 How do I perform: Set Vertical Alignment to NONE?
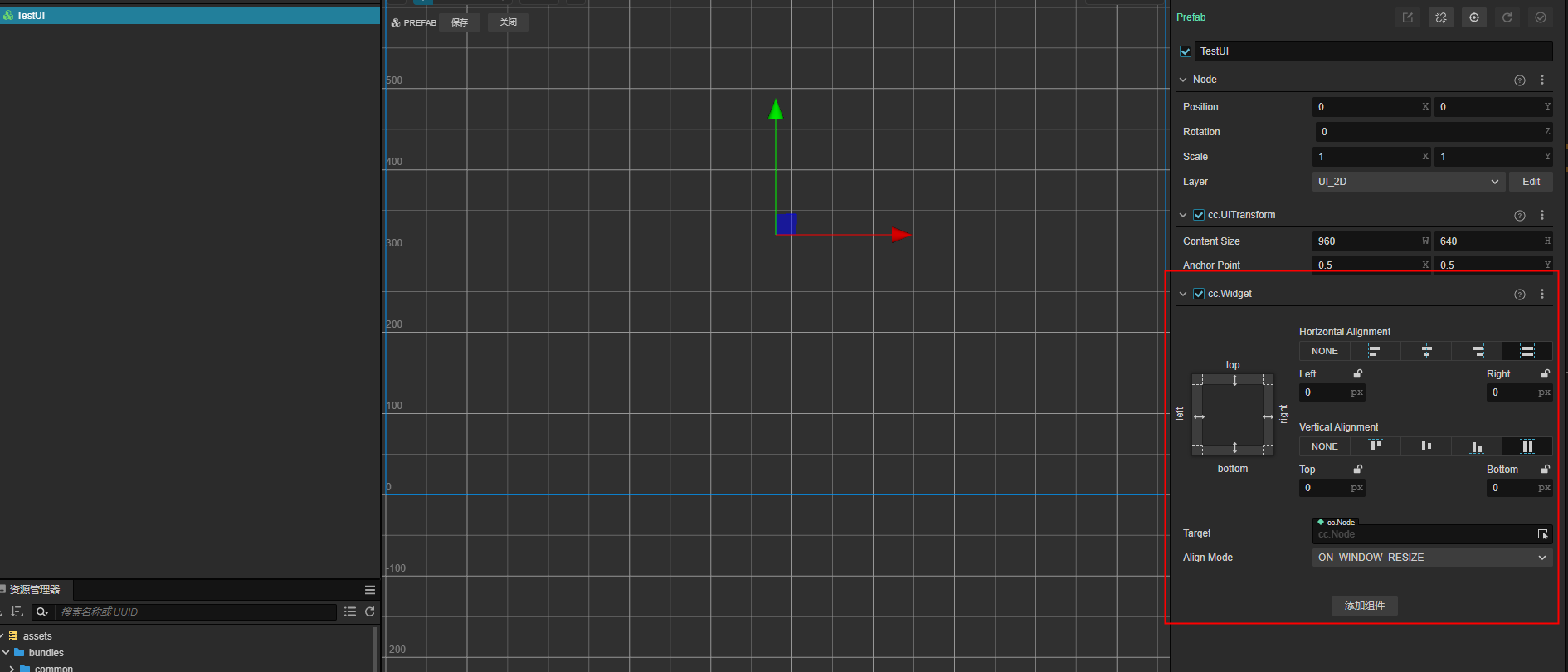point(1324,446)
